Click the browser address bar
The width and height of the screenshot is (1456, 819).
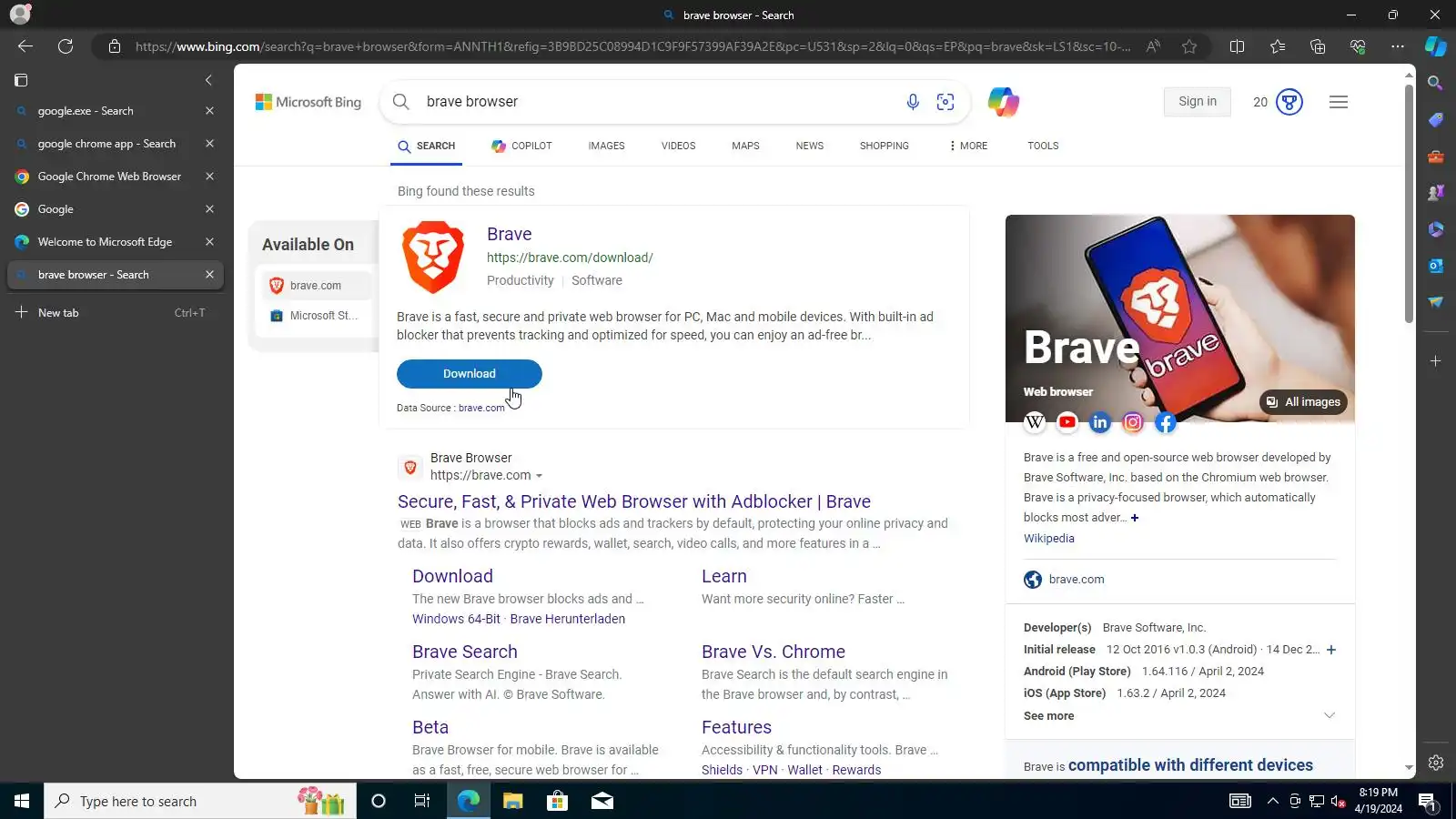(x=632, y=46)
